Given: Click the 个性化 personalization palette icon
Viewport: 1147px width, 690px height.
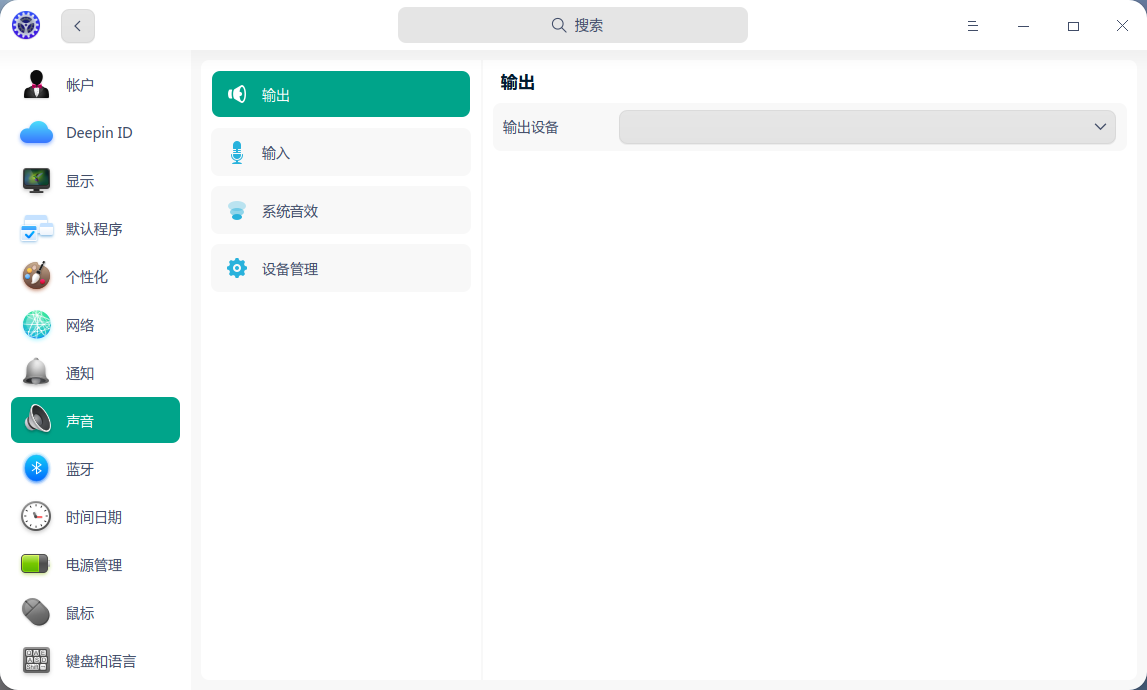Looking at the screenshot, I should click(36, 276).
